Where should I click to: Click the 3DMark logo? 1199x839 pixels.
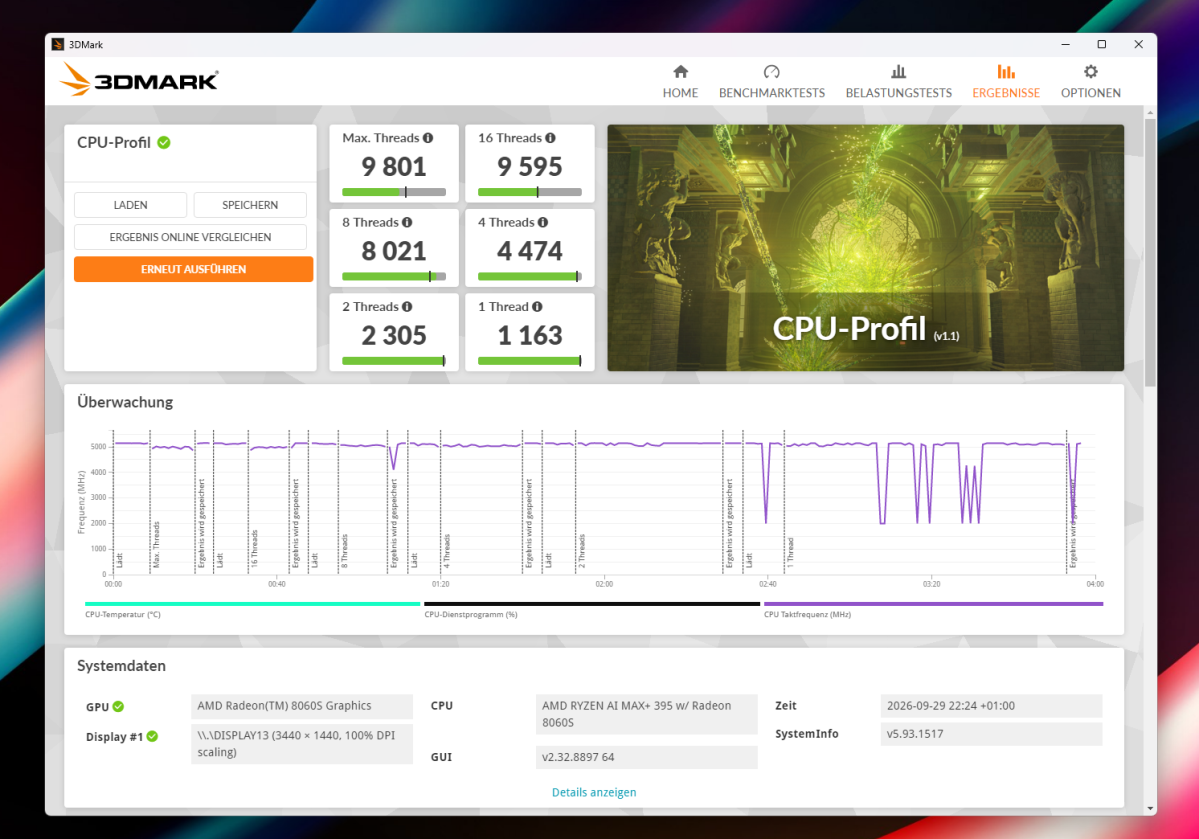pyautogui.click(x=139, y=80)
